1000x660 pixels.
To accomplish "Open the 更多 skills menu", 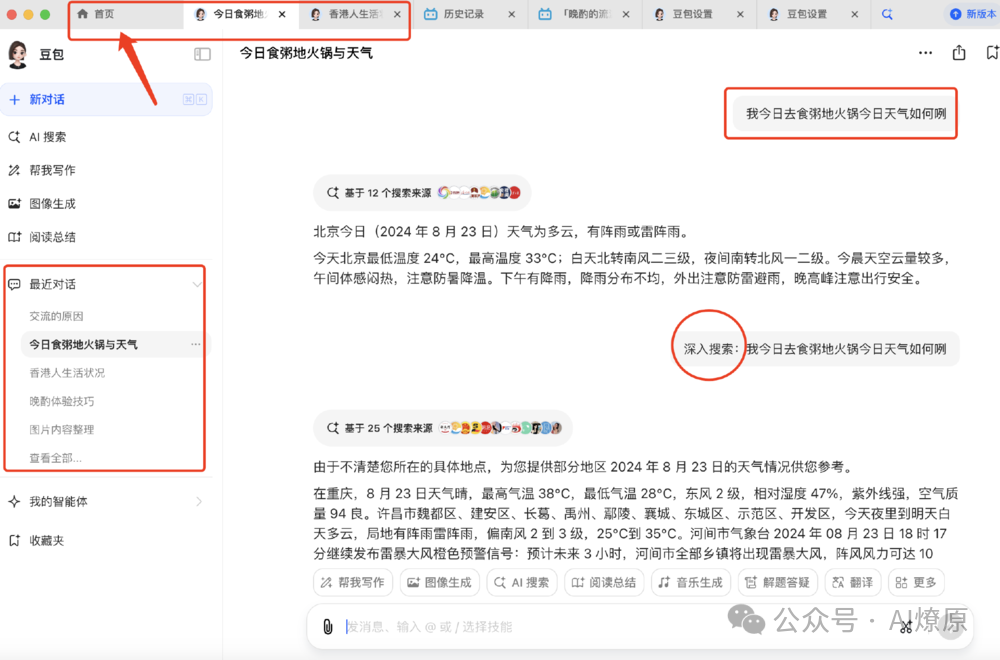I will [916, 582].
